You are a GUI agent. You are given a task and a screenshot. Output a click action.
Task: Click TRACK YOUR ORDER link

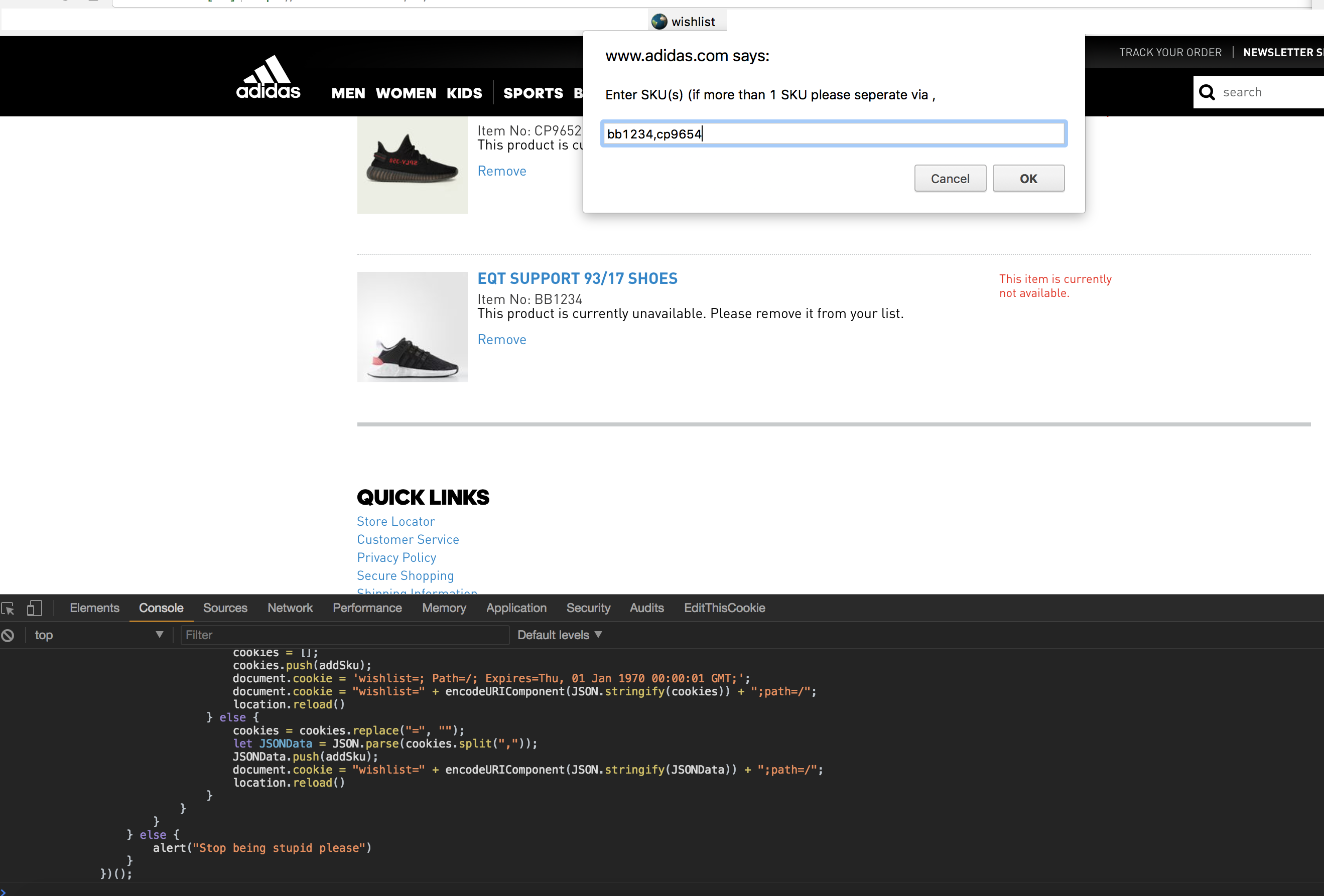click(1170, 52)
